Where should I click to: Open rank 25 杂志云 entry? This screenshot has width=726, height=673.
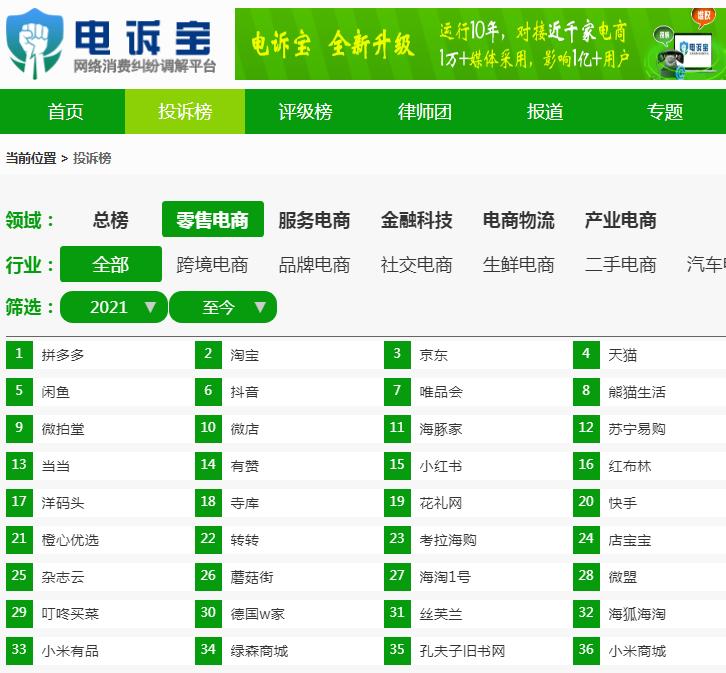[x=63, y=578]
